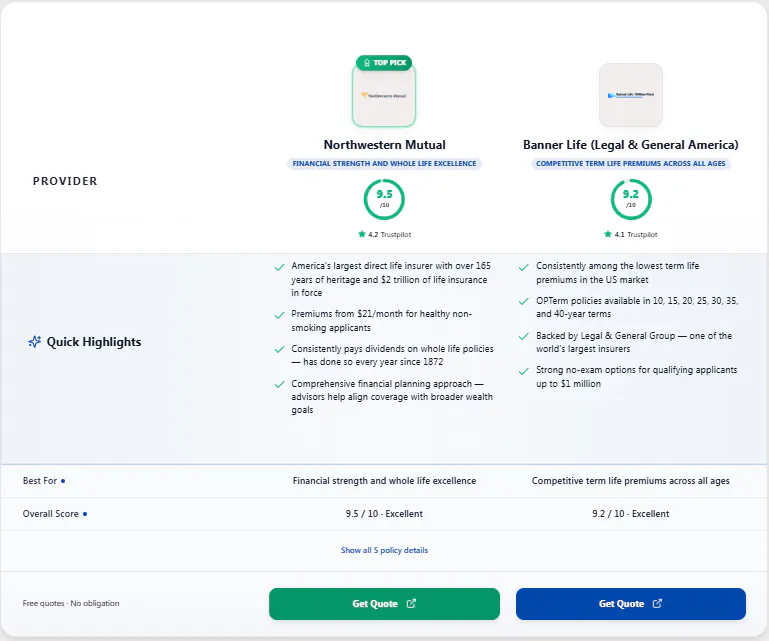Screen dimensions: 769x641
Task: Click the 4.2 Trustpilot star icon
Action: (x=362, y=234)
